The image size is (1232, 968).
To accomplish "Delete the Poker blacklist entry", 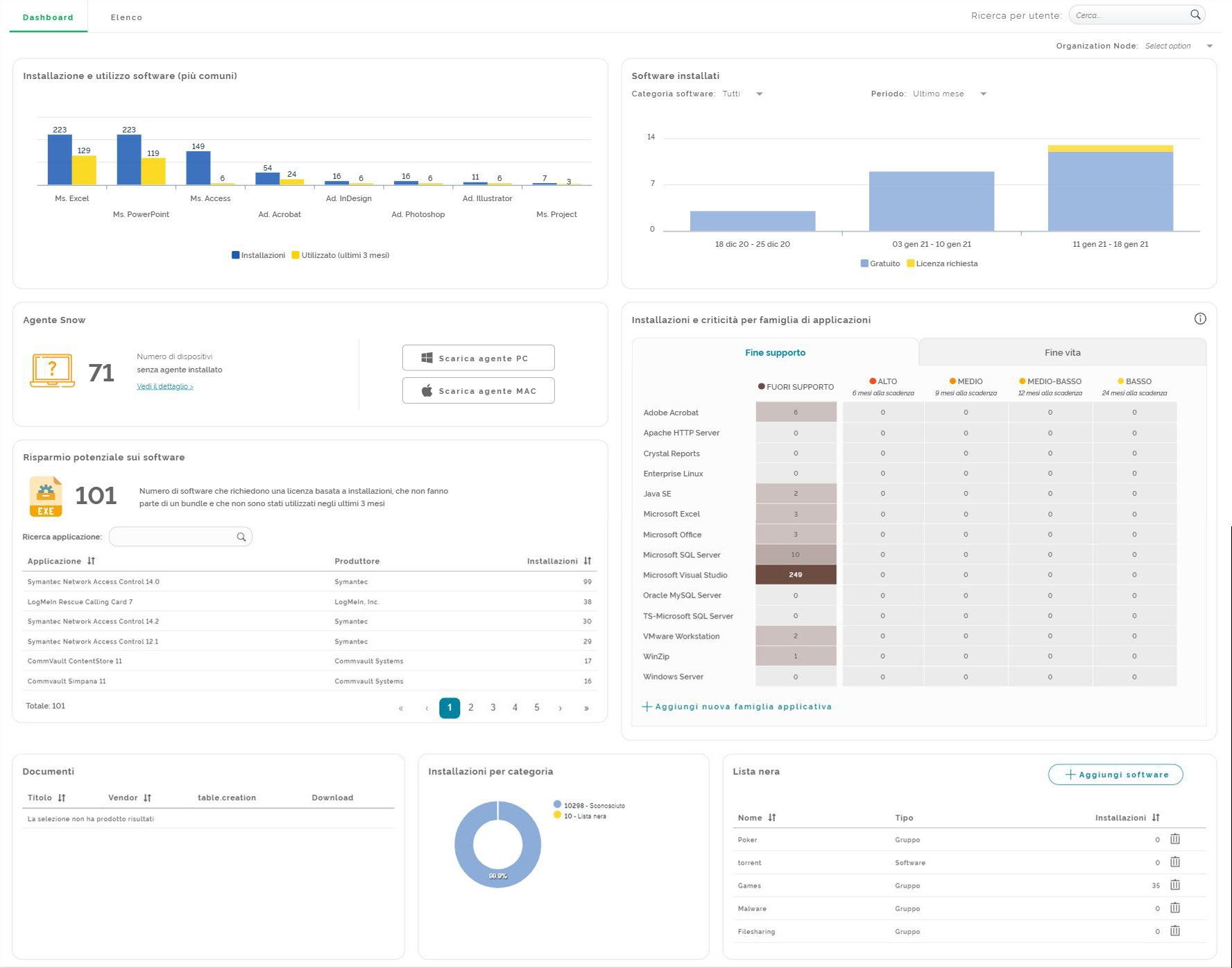I will point(1175,839).
